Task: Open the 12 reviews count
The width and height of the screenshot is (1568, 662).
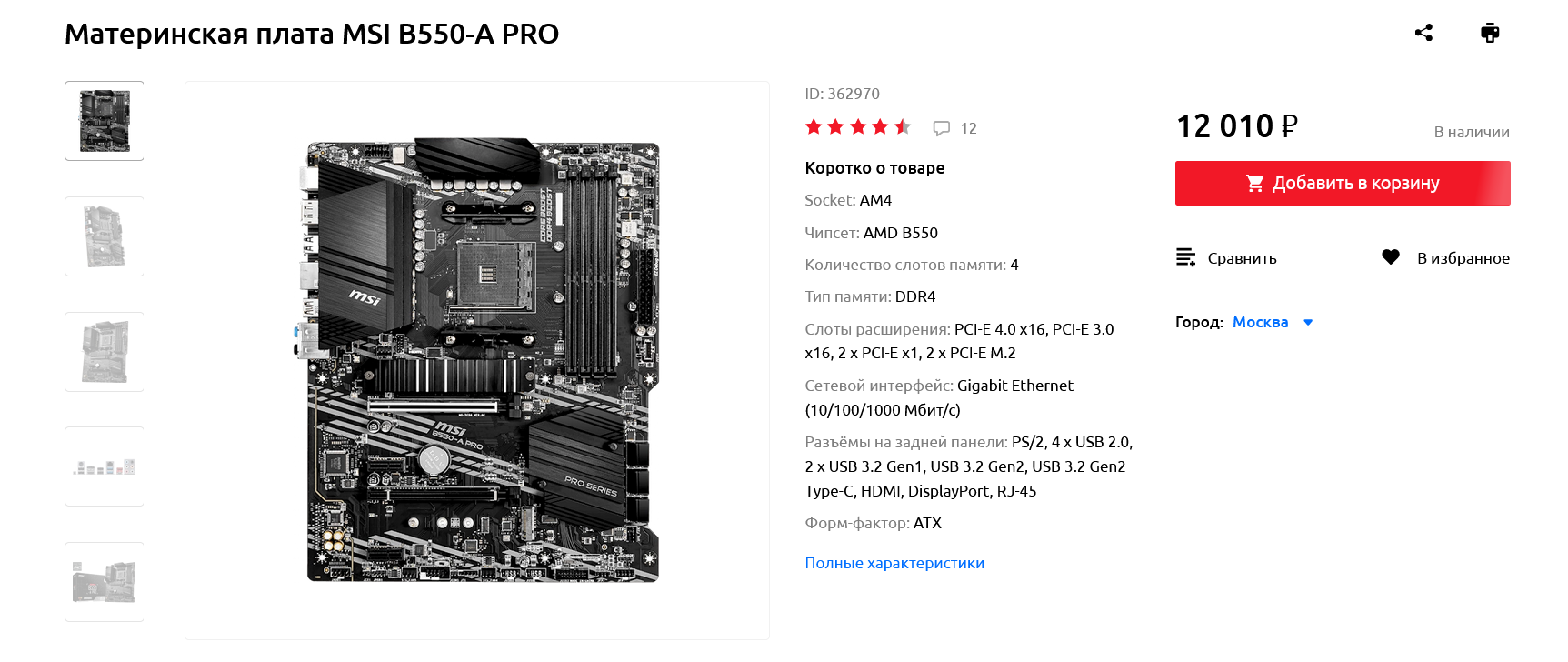Action: click(x=969, y=129)
